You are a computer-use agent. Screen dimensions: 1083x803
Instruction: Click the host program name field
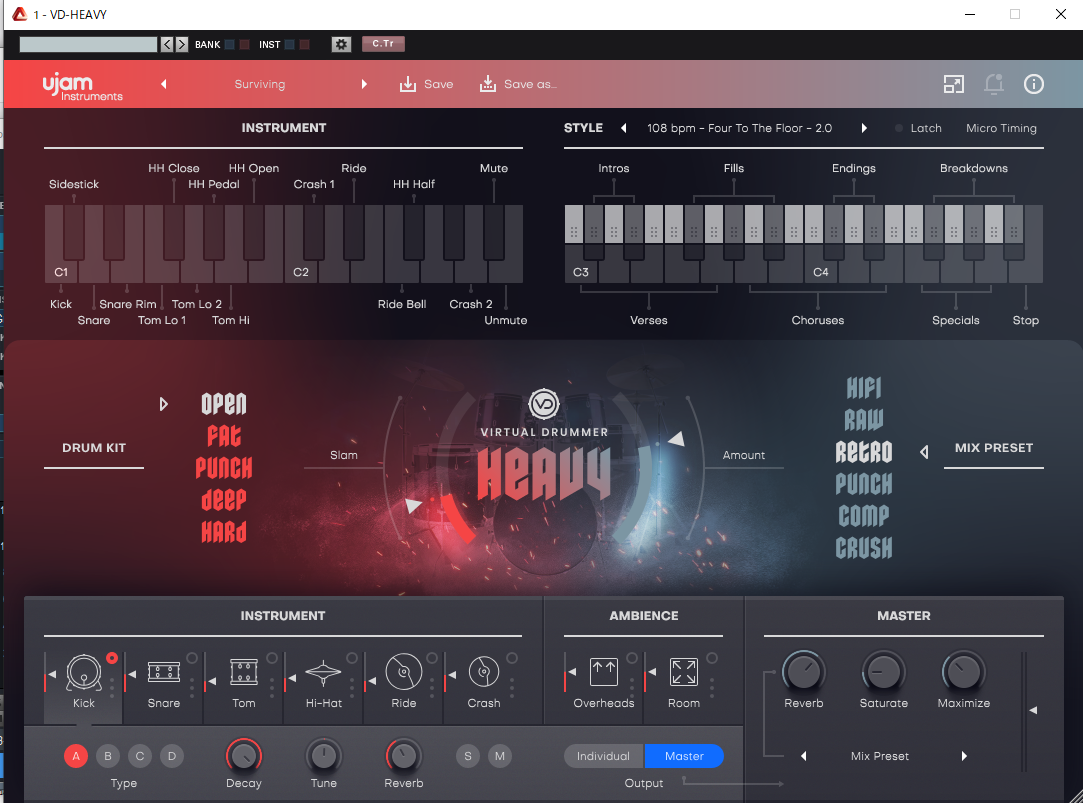pos(88,44)
